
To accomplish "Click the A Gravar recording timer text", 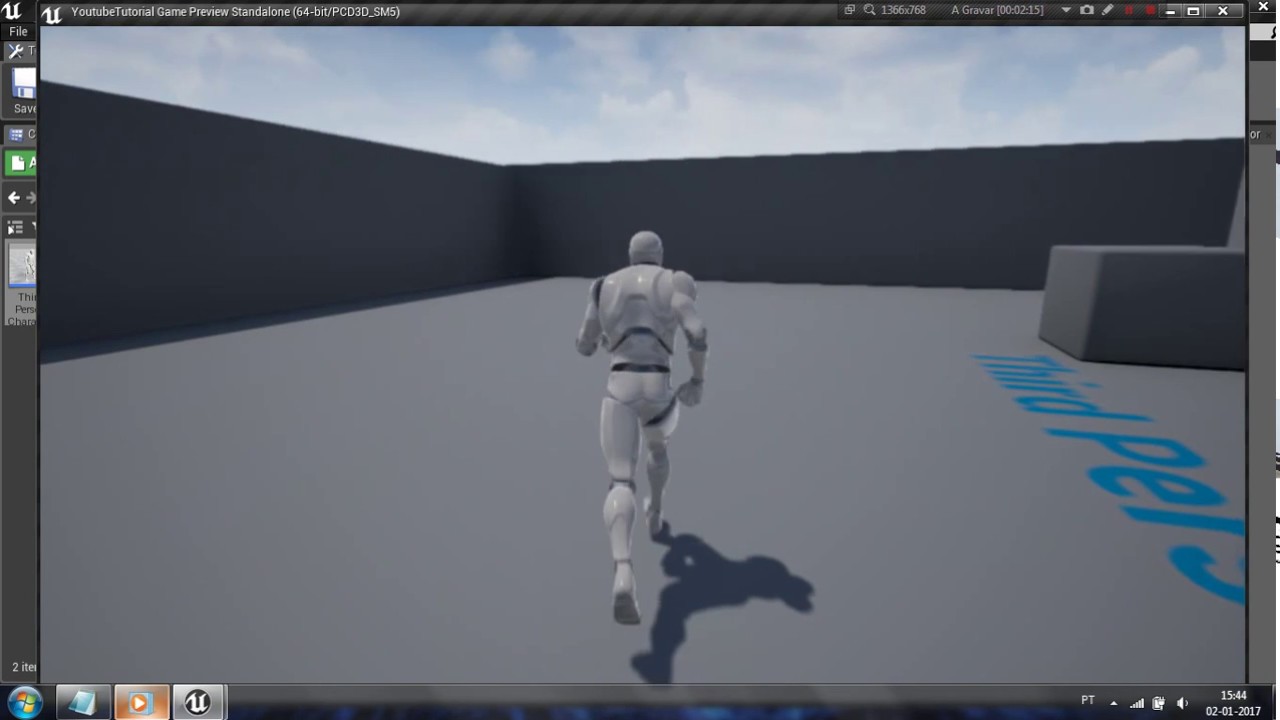I will pos(997,10).
